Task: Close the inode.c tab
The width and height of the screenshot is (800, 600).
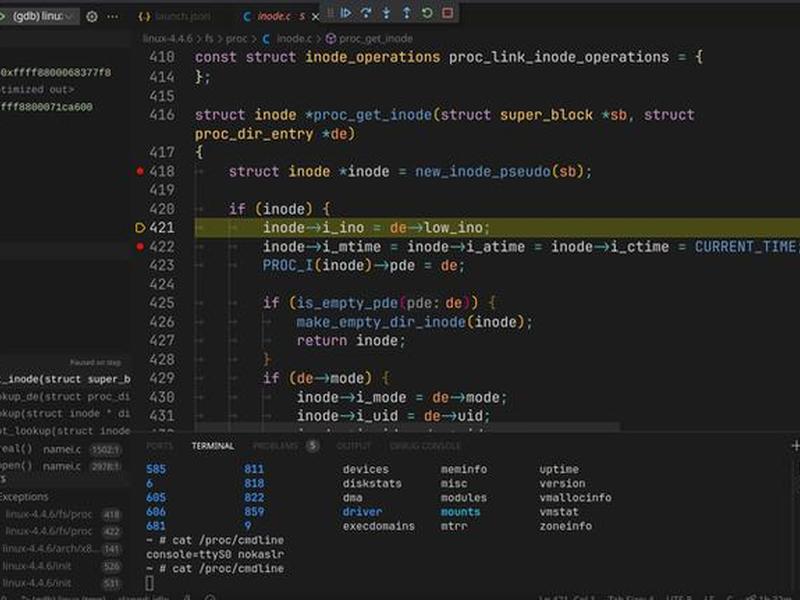Action: tap(315, 17)
